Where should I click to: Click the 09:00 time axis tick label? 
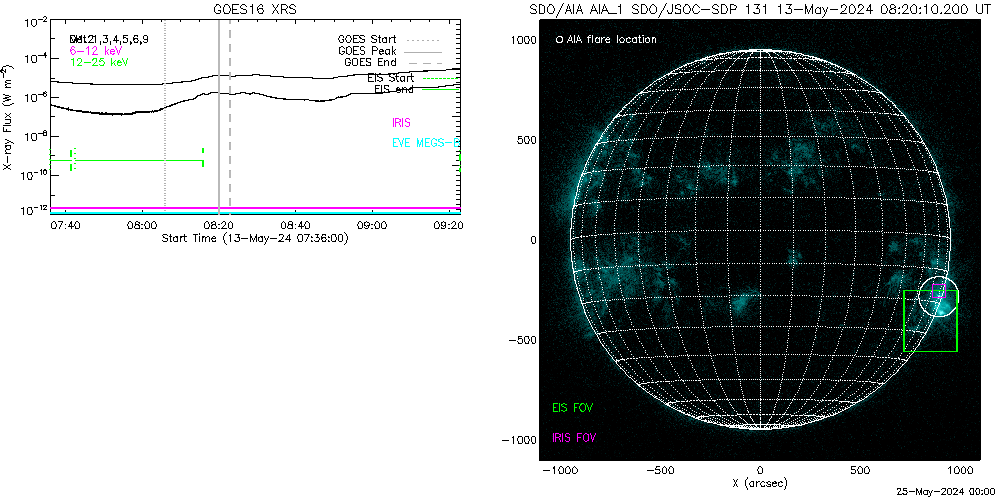tap(372, 225)
